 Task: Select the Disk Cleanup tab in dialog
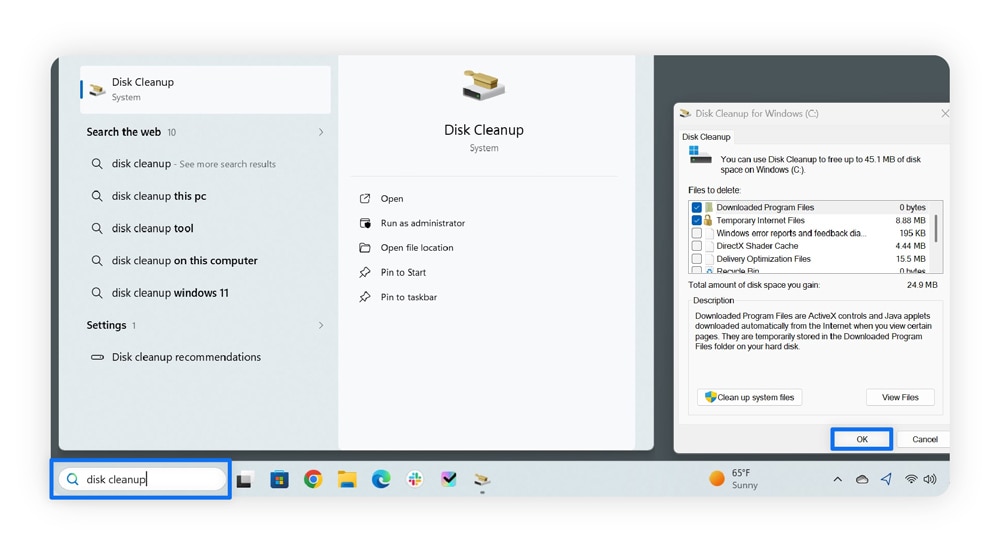706,136
